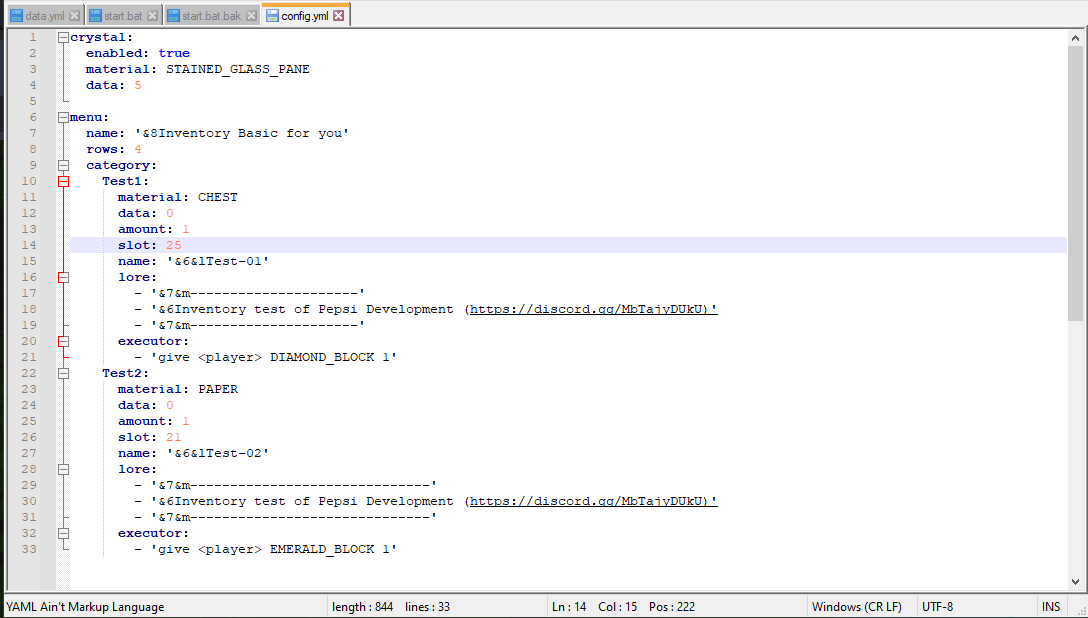Click Windows (CR LF) line ending status
This screenshot has height=618, width=1088.
click(x=856, y=607)
